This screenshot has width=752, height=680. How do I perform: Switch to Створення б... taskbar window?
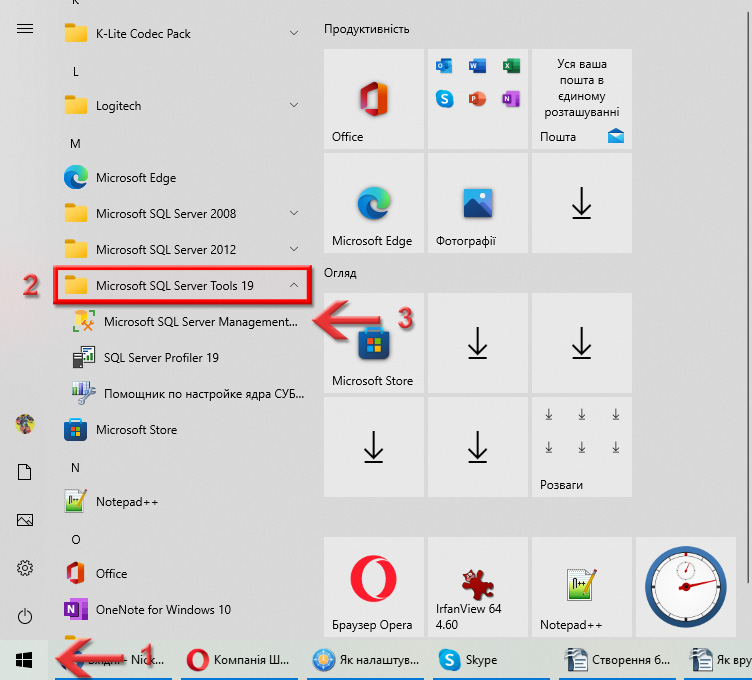[617, 660]
